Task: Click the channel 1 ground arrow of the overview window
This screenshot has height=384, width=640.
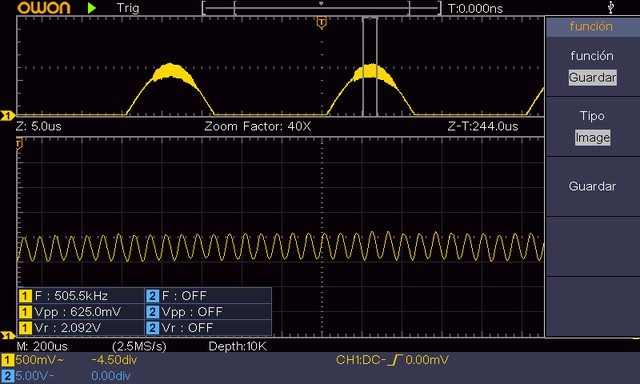Action: pos(7,115)
